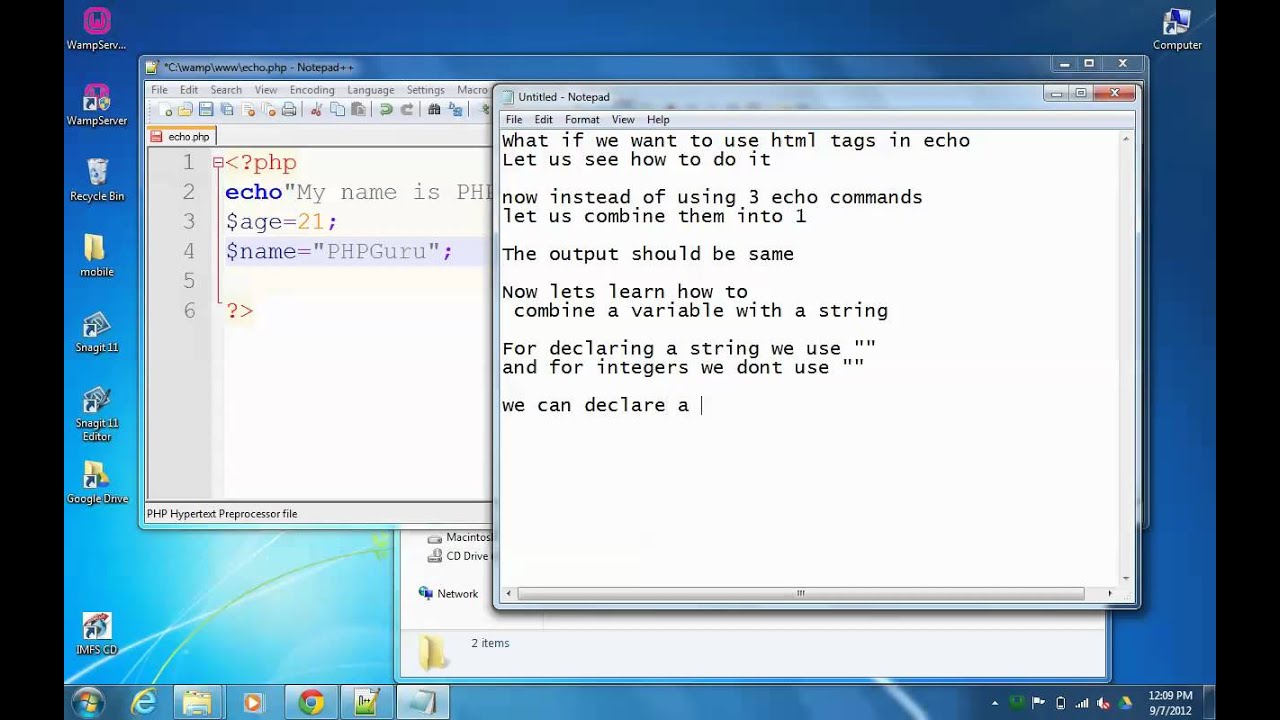Open Internet Explorer from the taskbar
1280x720 pixels.
coord(144,703)
